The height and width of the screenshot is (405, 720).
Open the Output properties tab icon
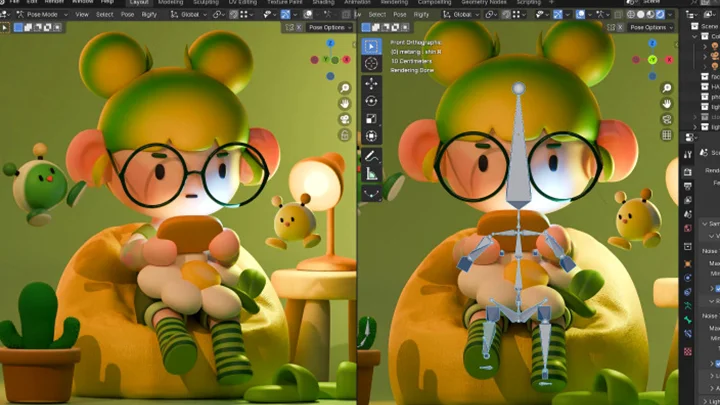687,186
